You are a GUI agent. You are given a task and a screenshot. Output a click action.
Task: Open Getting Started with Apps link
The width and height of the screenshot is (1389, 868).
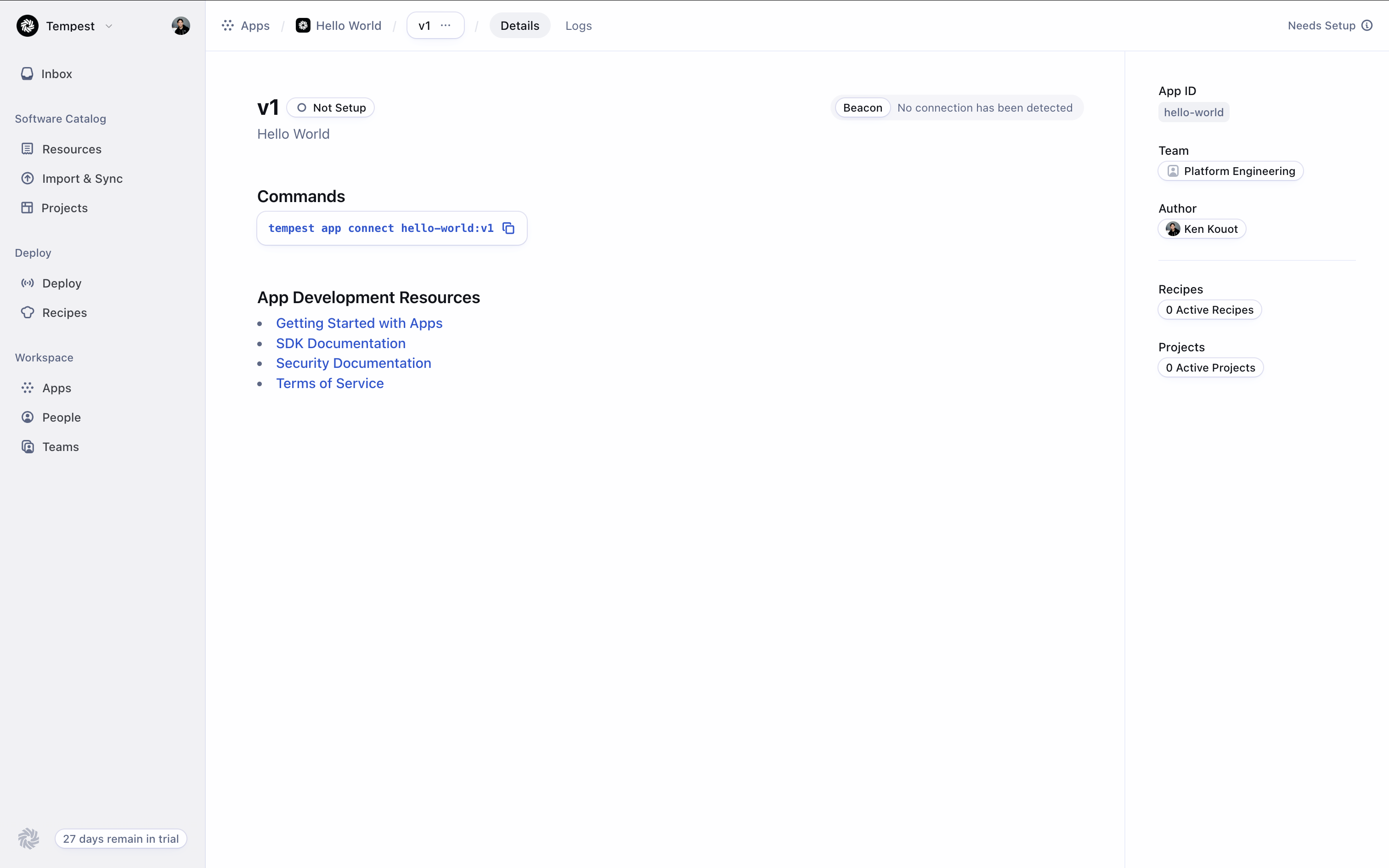click(x=359, y=323)
